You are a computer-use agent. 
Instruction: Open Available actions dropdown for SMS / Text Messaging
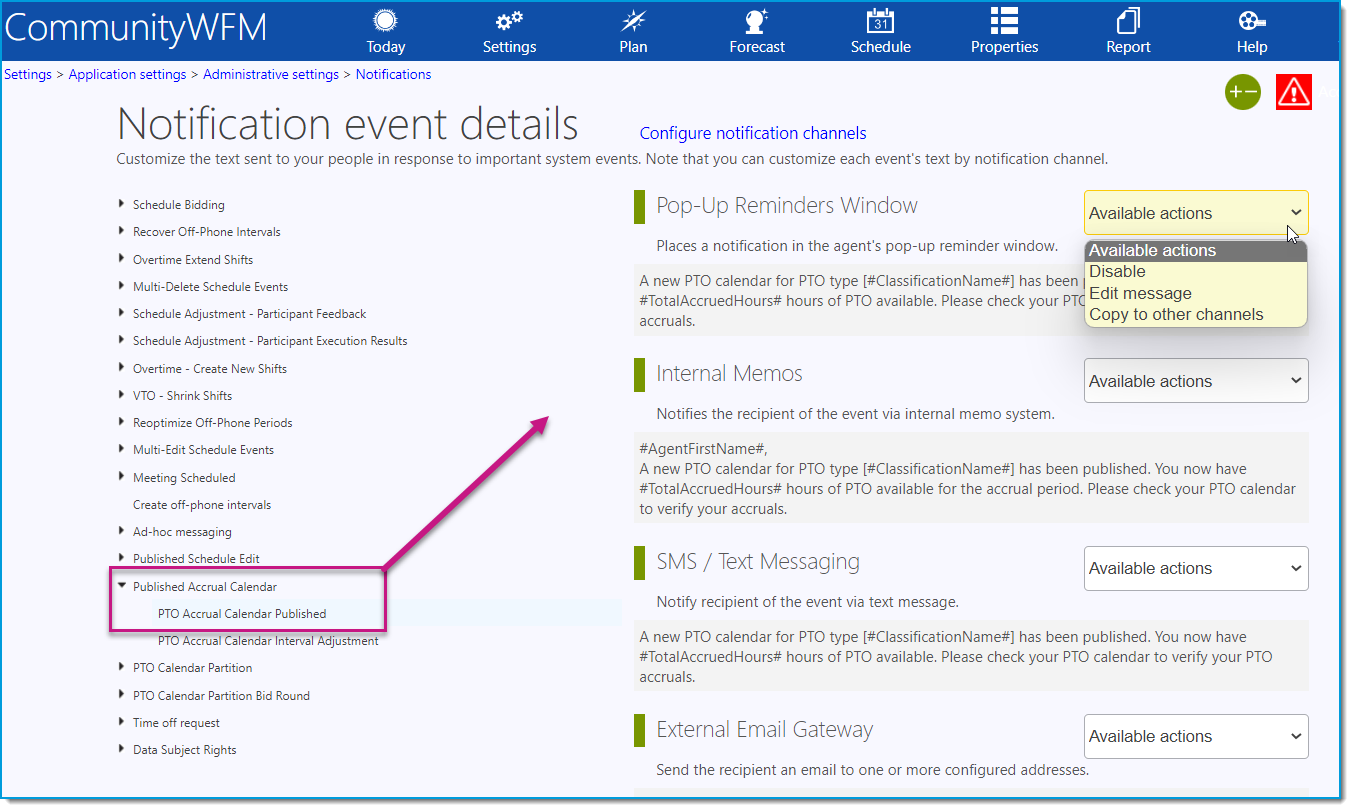[1196, 568]
